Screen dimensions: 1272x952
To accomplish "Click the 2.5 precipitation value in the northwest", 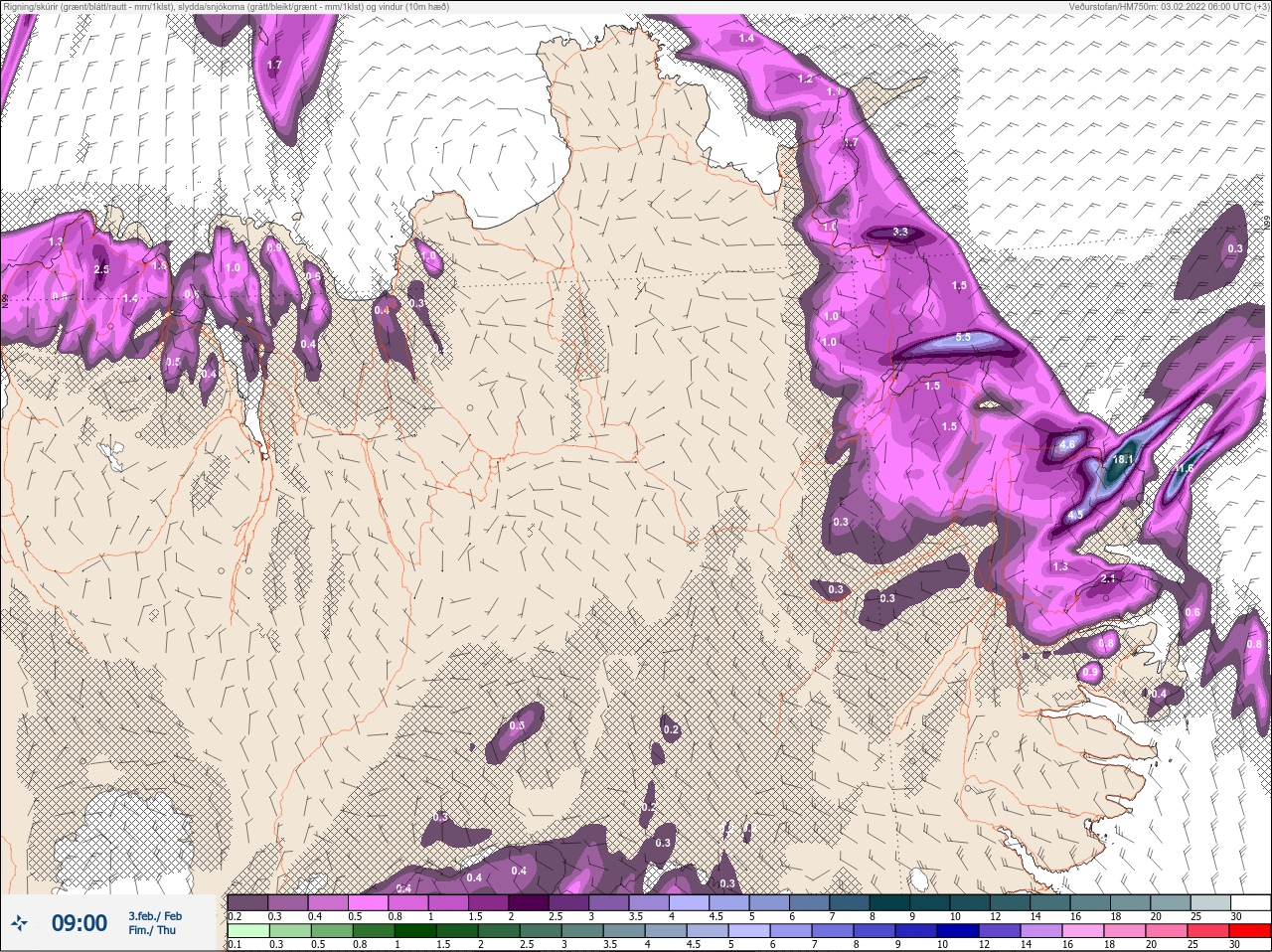I will click(100, 269).
